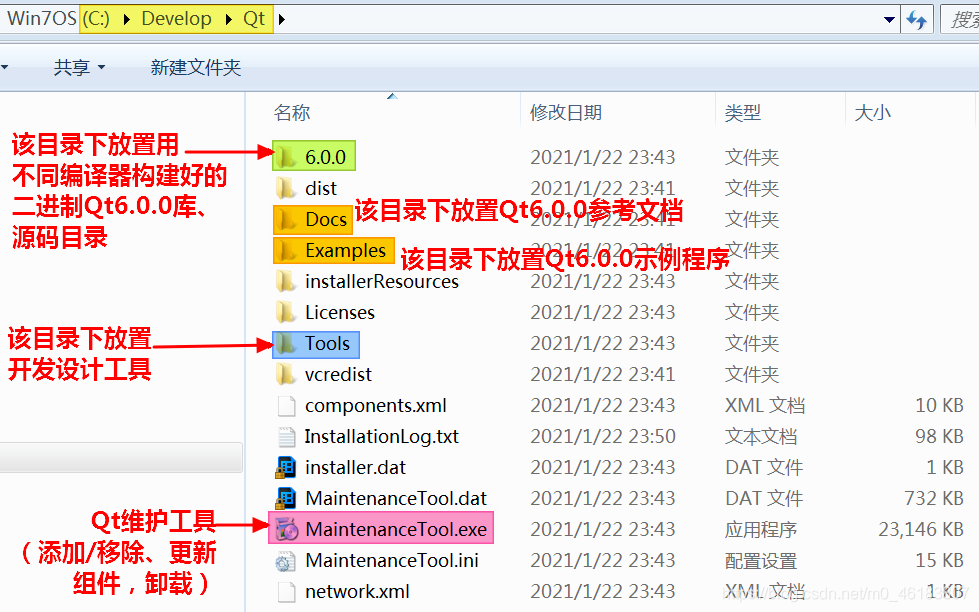The image size is (979, 612).
Task: Click the 732 KB size value
Action: (x=934, y=498)
